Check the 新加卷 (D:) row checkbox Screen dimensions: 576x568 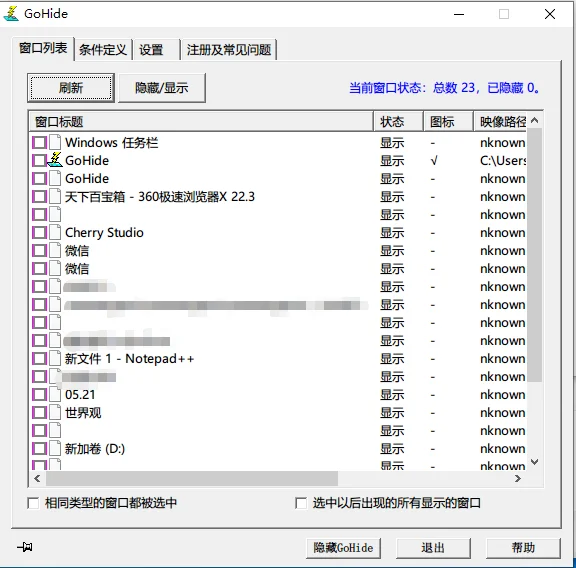[x=39, y=448]
